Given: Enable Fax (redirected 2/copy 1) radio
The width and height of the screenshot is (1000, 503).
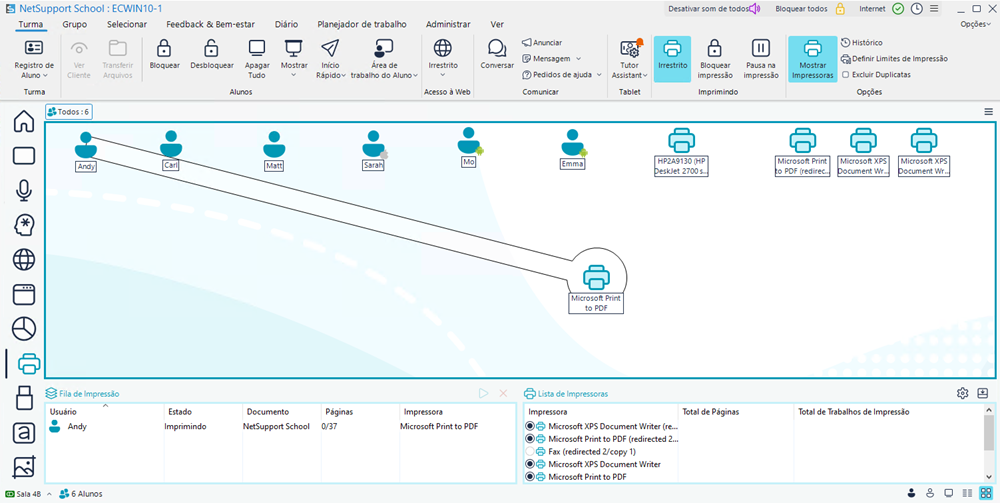Looking at the screenshot, I should [529, 451].
